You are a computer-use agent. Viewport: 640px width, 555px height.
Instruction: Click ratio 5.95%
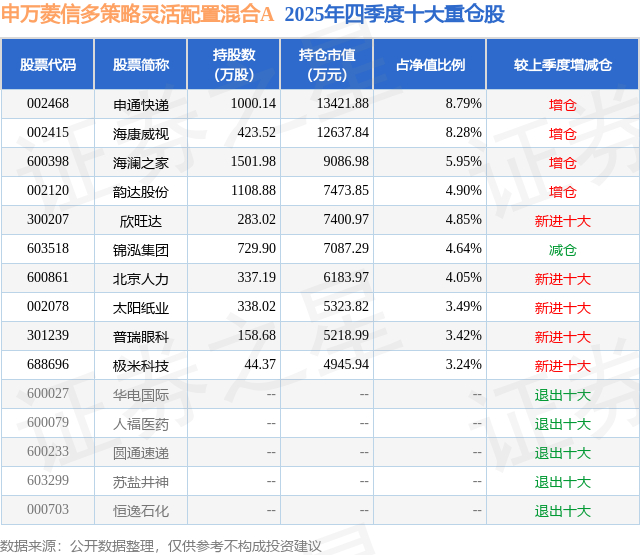pyautogui.click(x=463, y=162)
